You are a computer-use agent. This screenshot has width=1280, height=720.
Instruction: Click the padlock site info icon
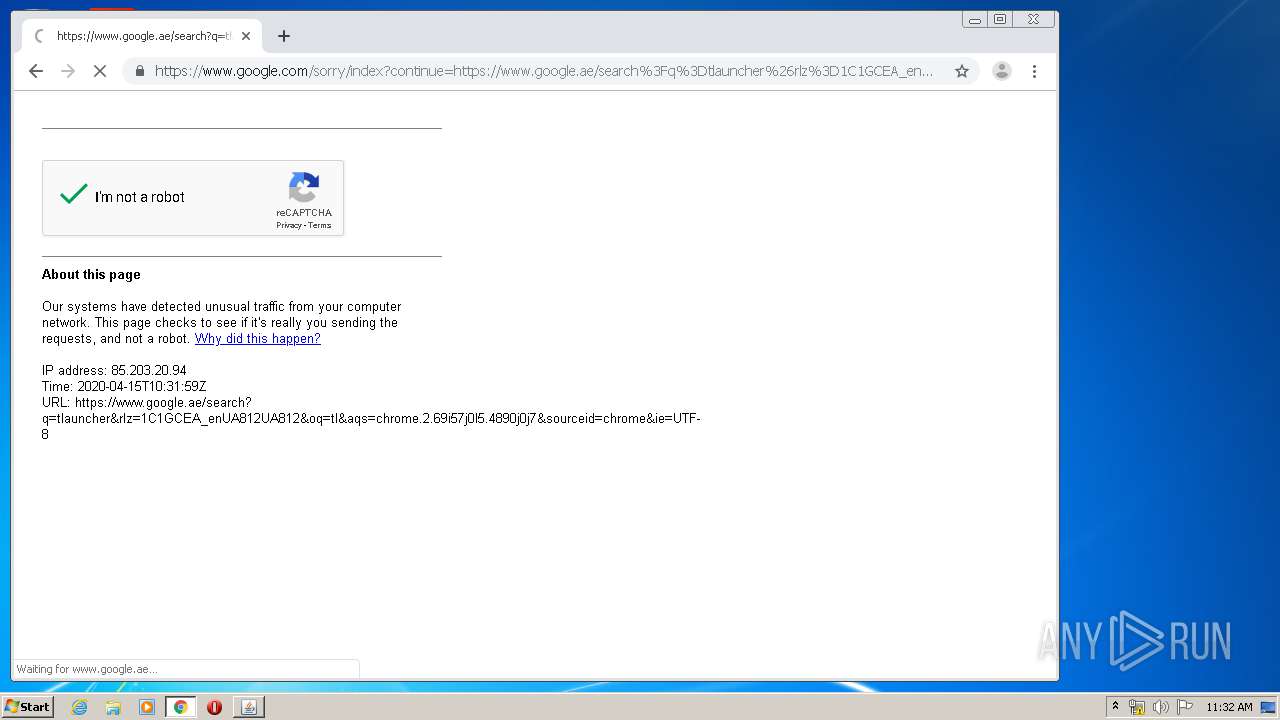(x=139, y=71)
